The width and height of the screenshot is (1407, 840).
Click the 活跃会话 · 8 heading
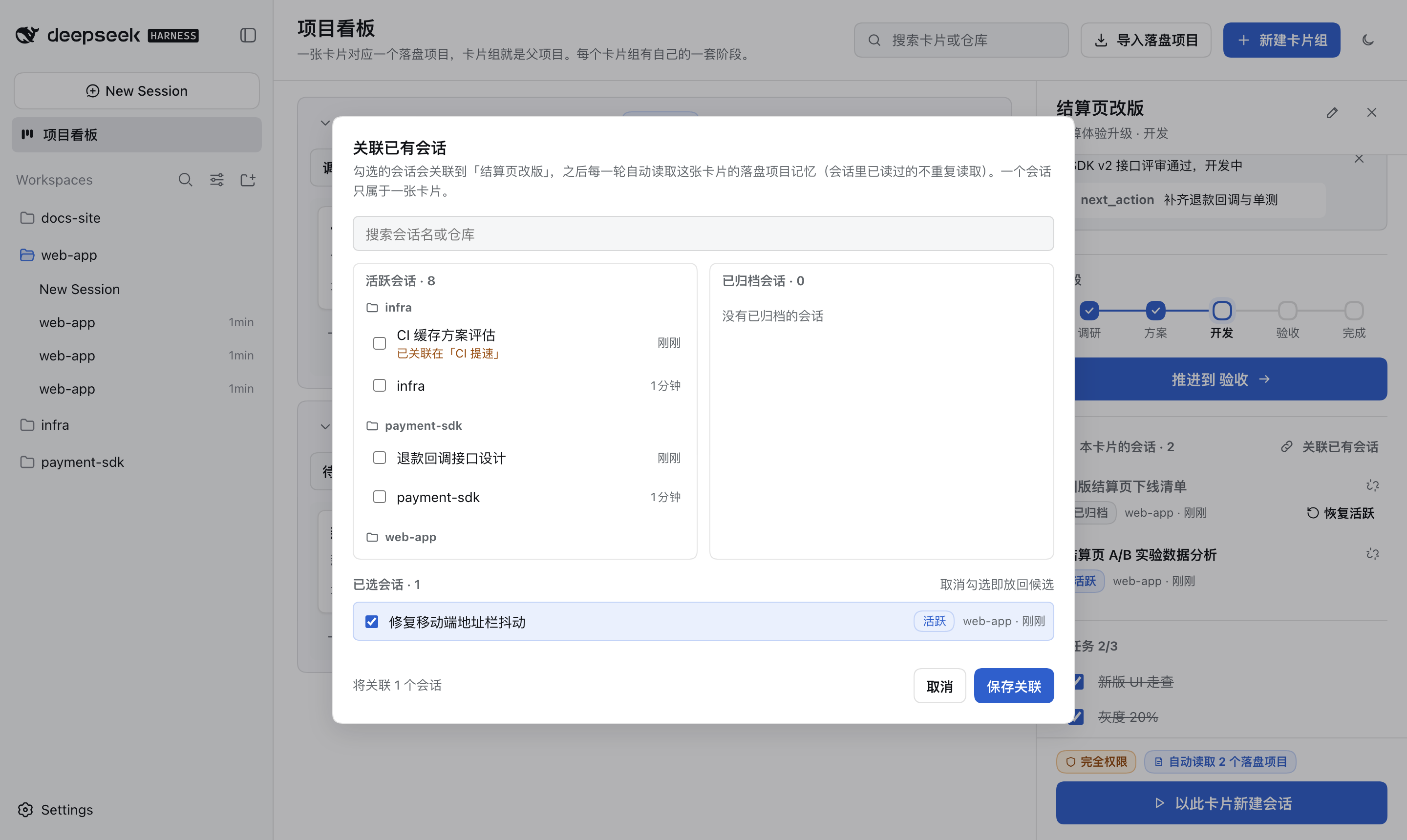click(400, 281)
